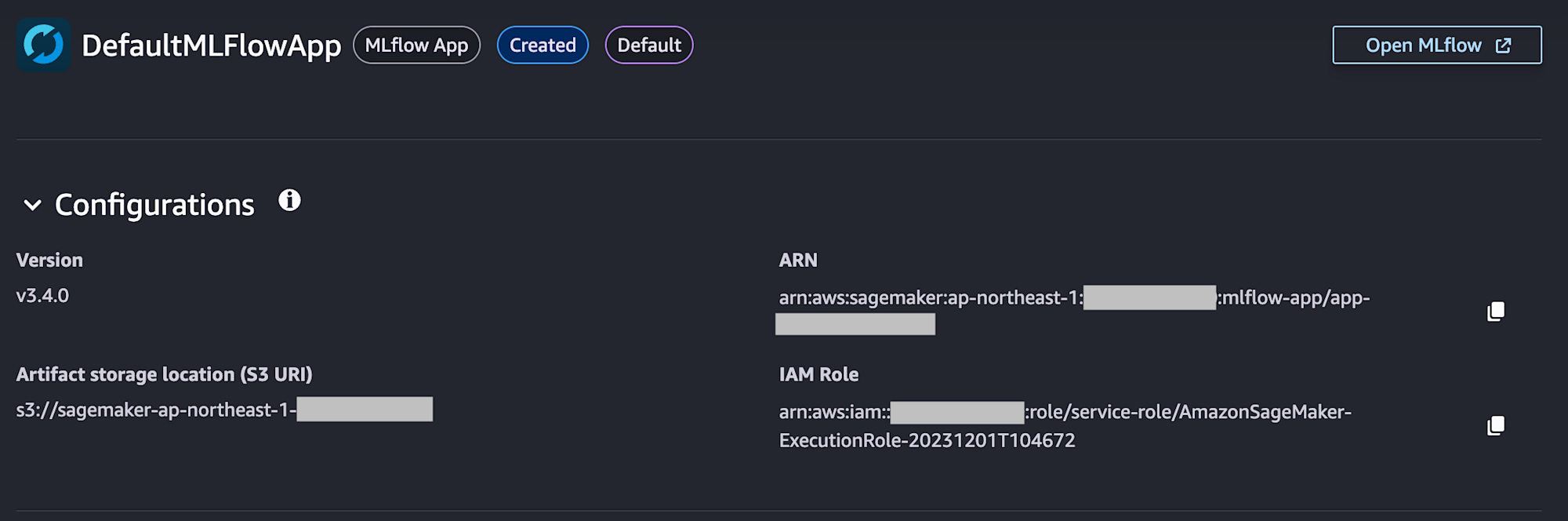The height and width of the screenshot is (521, 1568).
Task: Click the Configurations heading text
Action: pos(154,205)
